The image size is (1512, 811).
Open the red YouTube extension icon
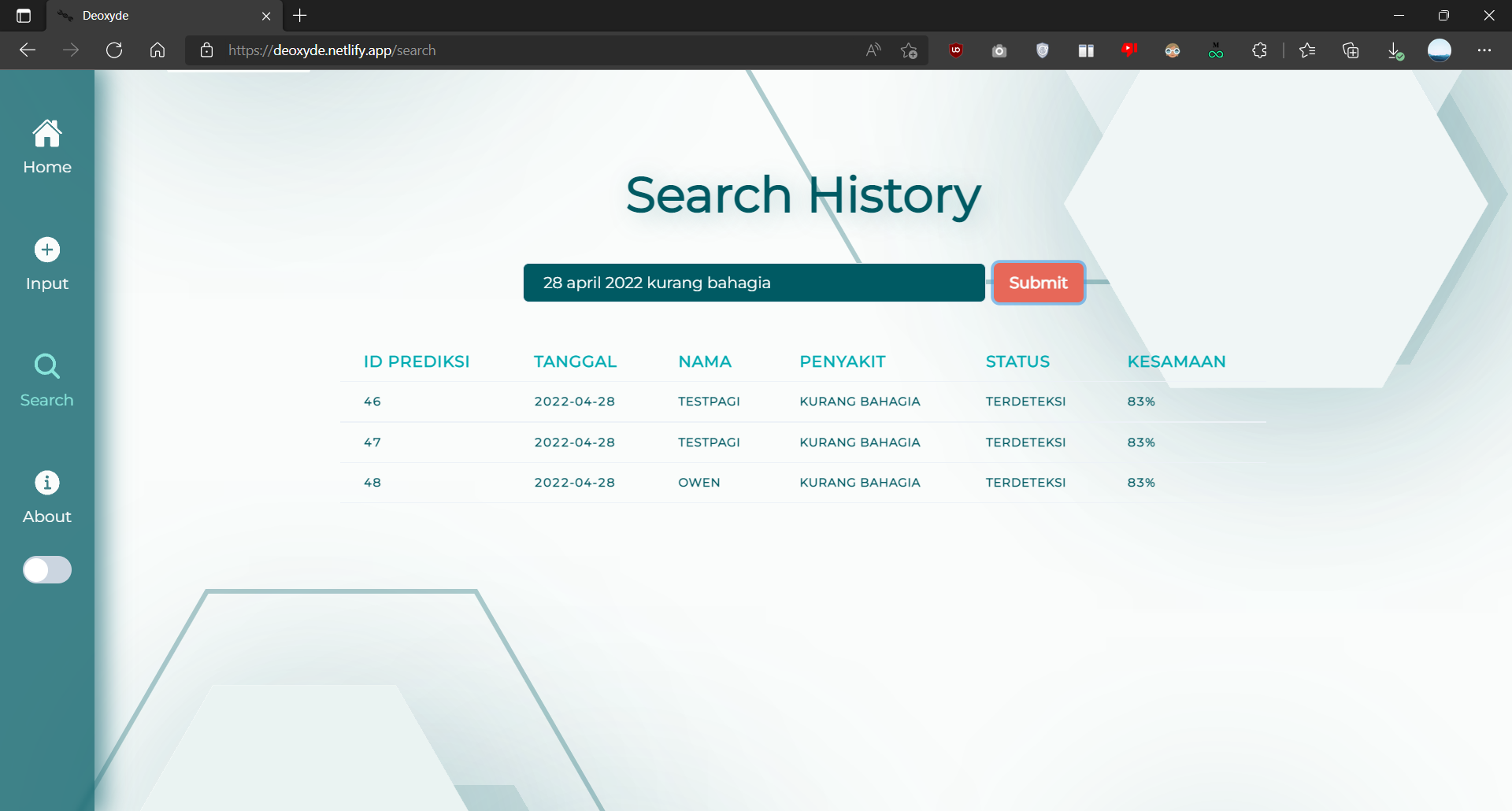tap(1129, 50)
